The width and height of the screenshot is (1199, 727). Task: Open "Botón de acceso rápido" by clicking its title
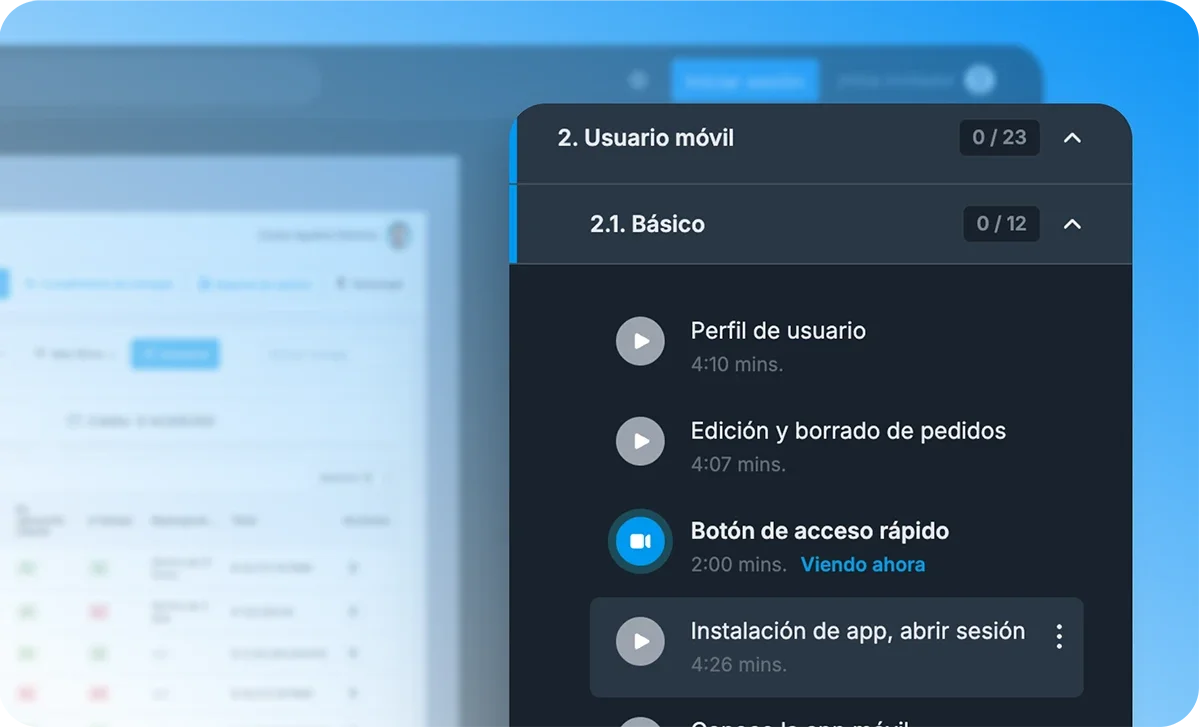819,531
